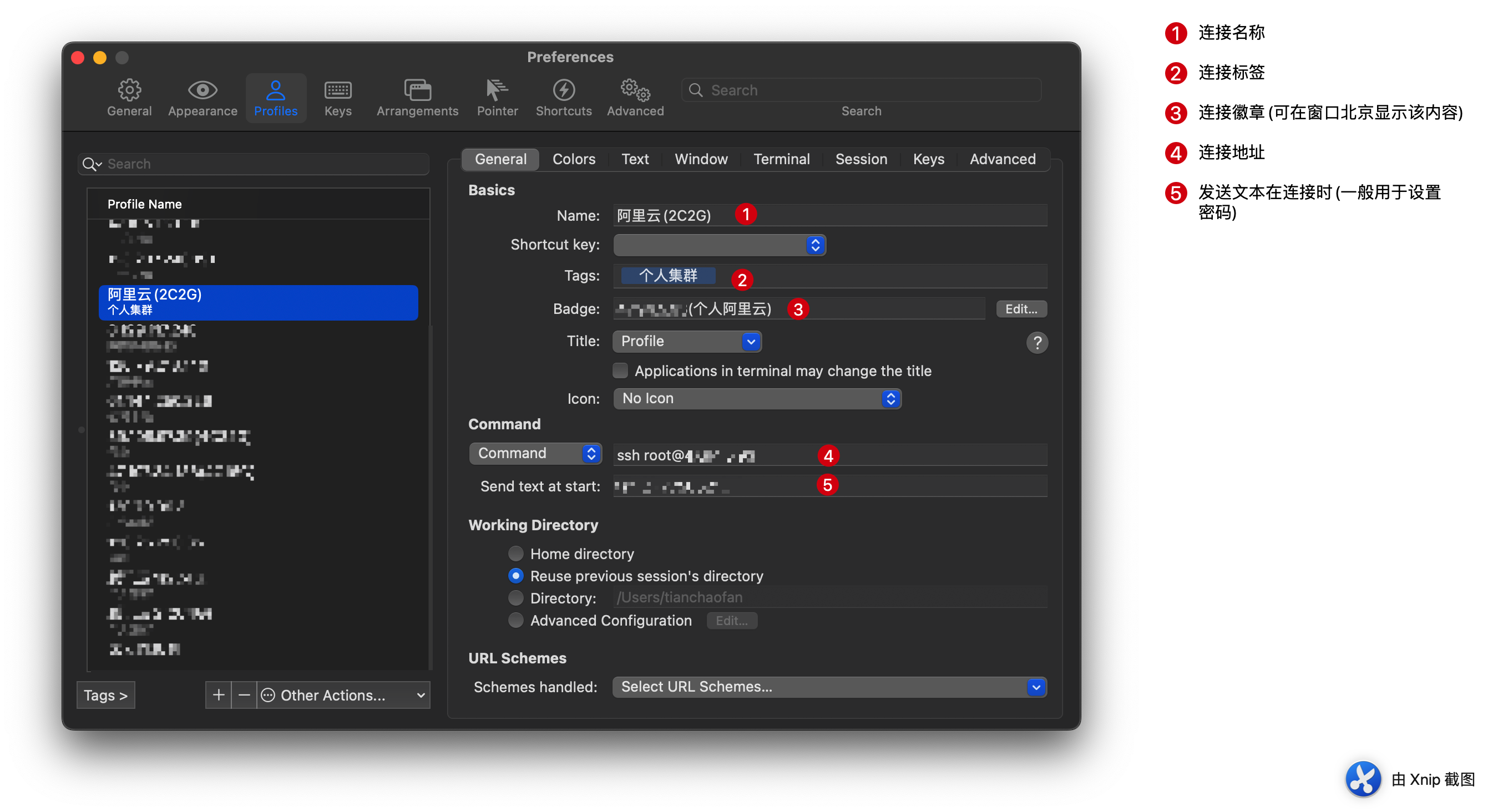Click the 个人集群 tag token
Screen dimensions: 1498x812
(x=668, y=276)
